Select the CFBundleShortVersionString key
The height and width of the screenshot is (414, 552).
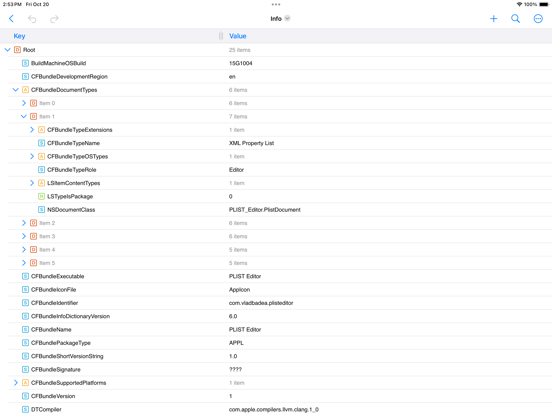pos(67,356)
